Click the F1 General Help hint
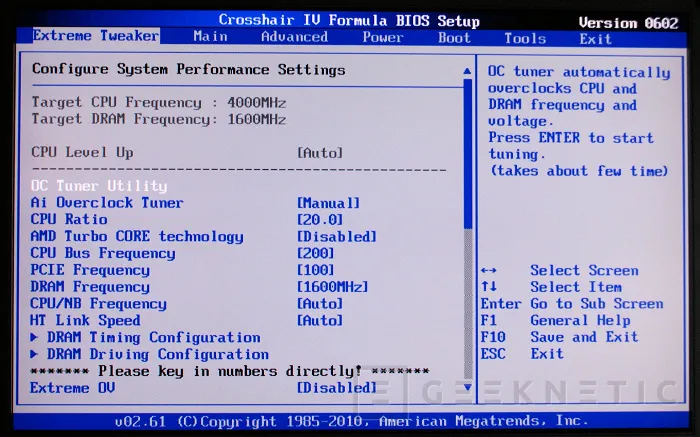 556,320
